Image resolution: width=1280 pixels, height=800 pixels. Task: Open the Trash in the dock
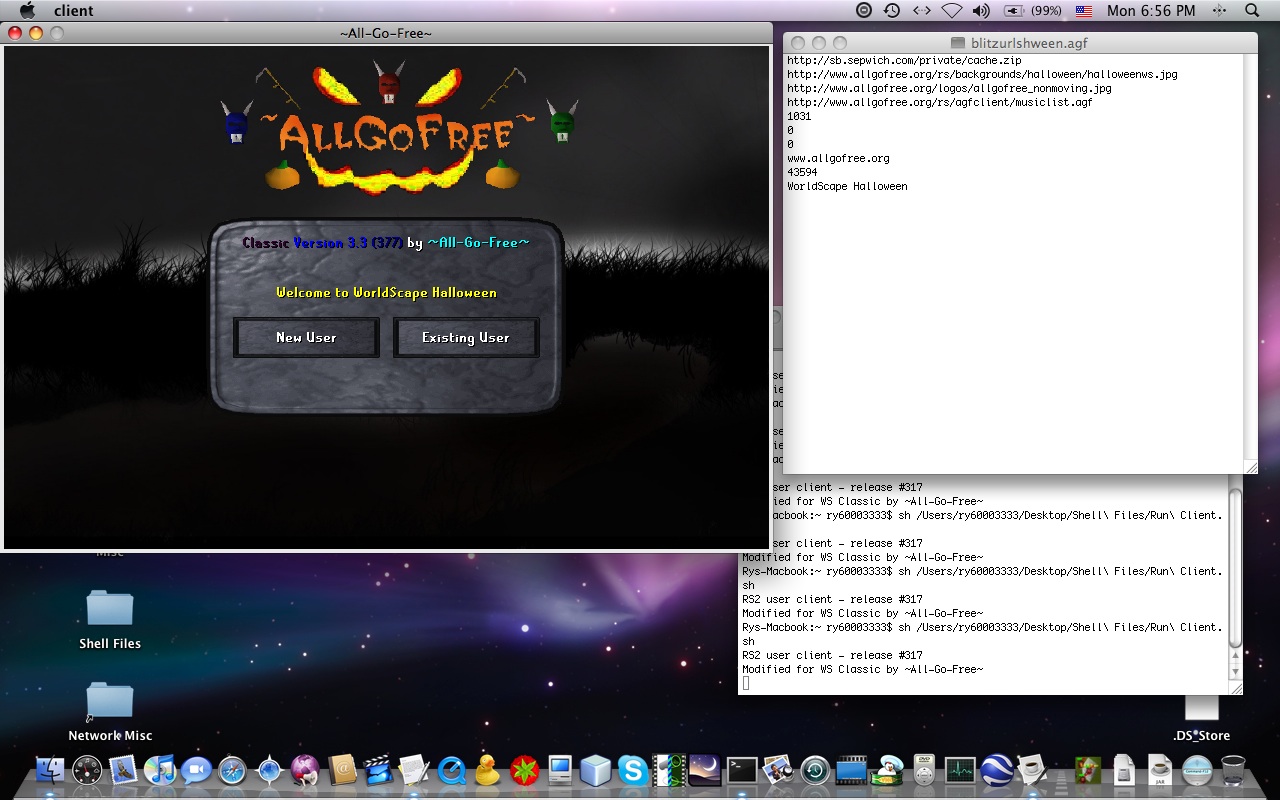(1233, 769)
